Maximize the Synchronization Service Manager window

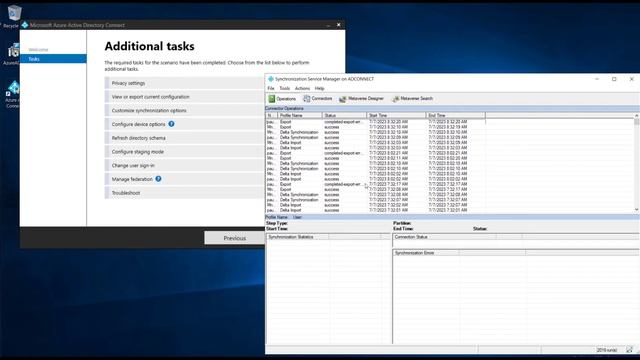(x=614, y=79)
